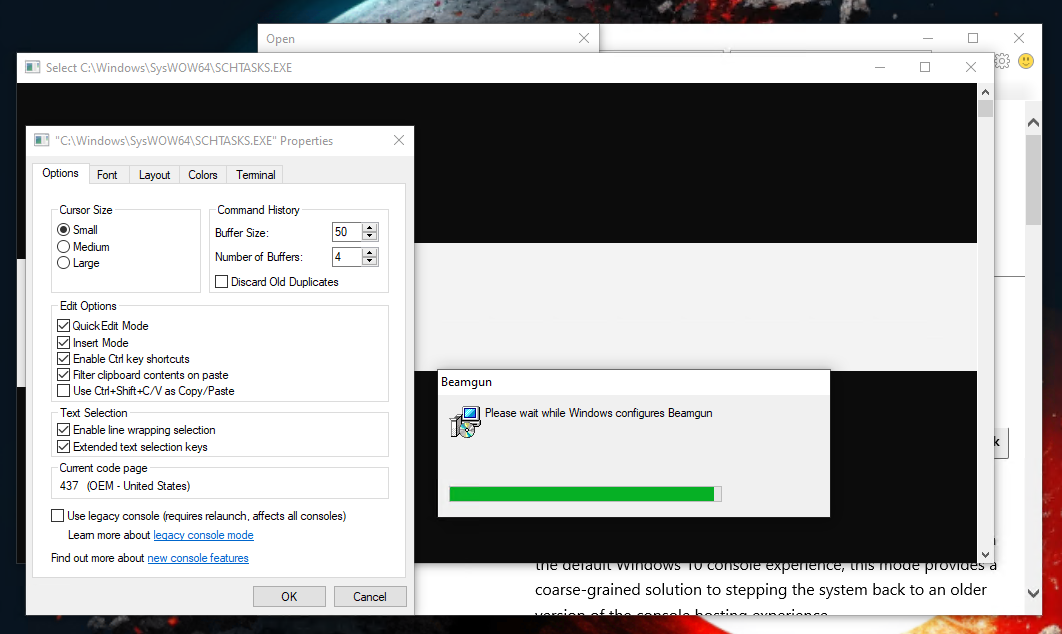Click the console icon in the Properties title bar
The width and height of the screenshot is (1062, 634).
(42, 141)
